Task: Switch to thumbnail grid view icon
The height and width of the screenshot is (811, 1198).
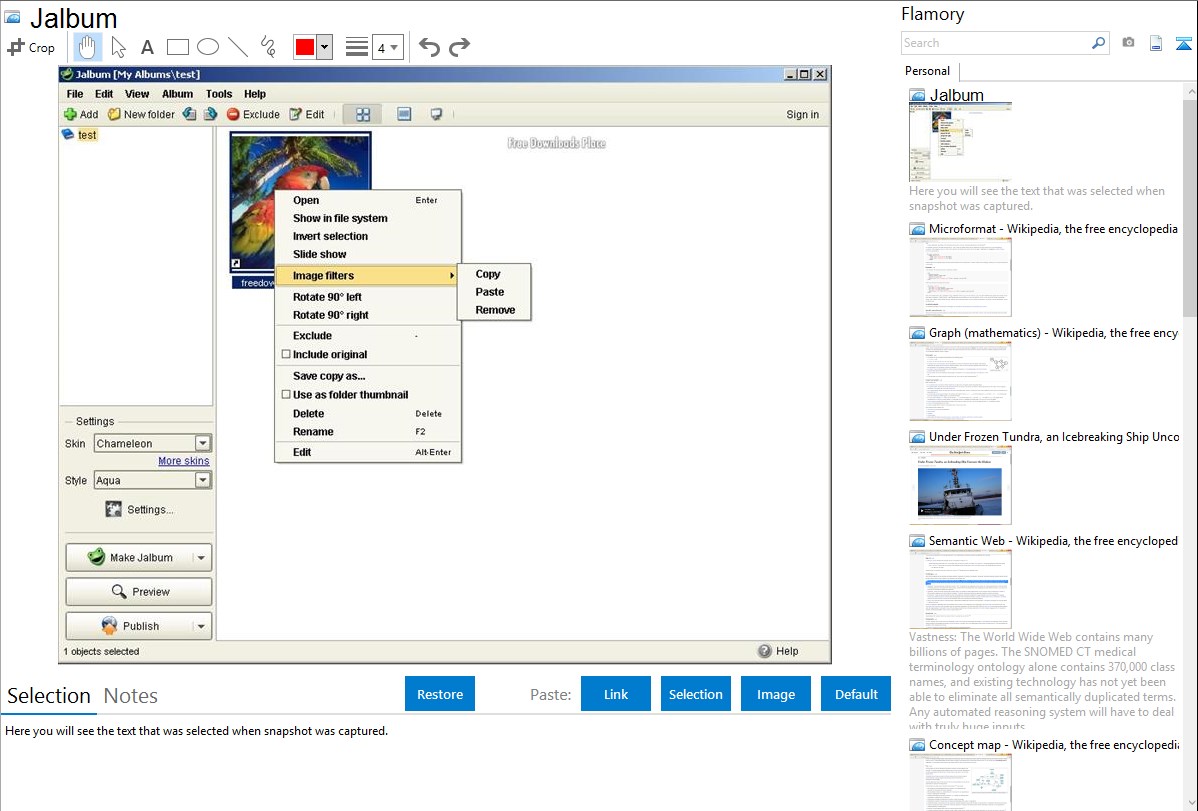Action: (363, 115)
